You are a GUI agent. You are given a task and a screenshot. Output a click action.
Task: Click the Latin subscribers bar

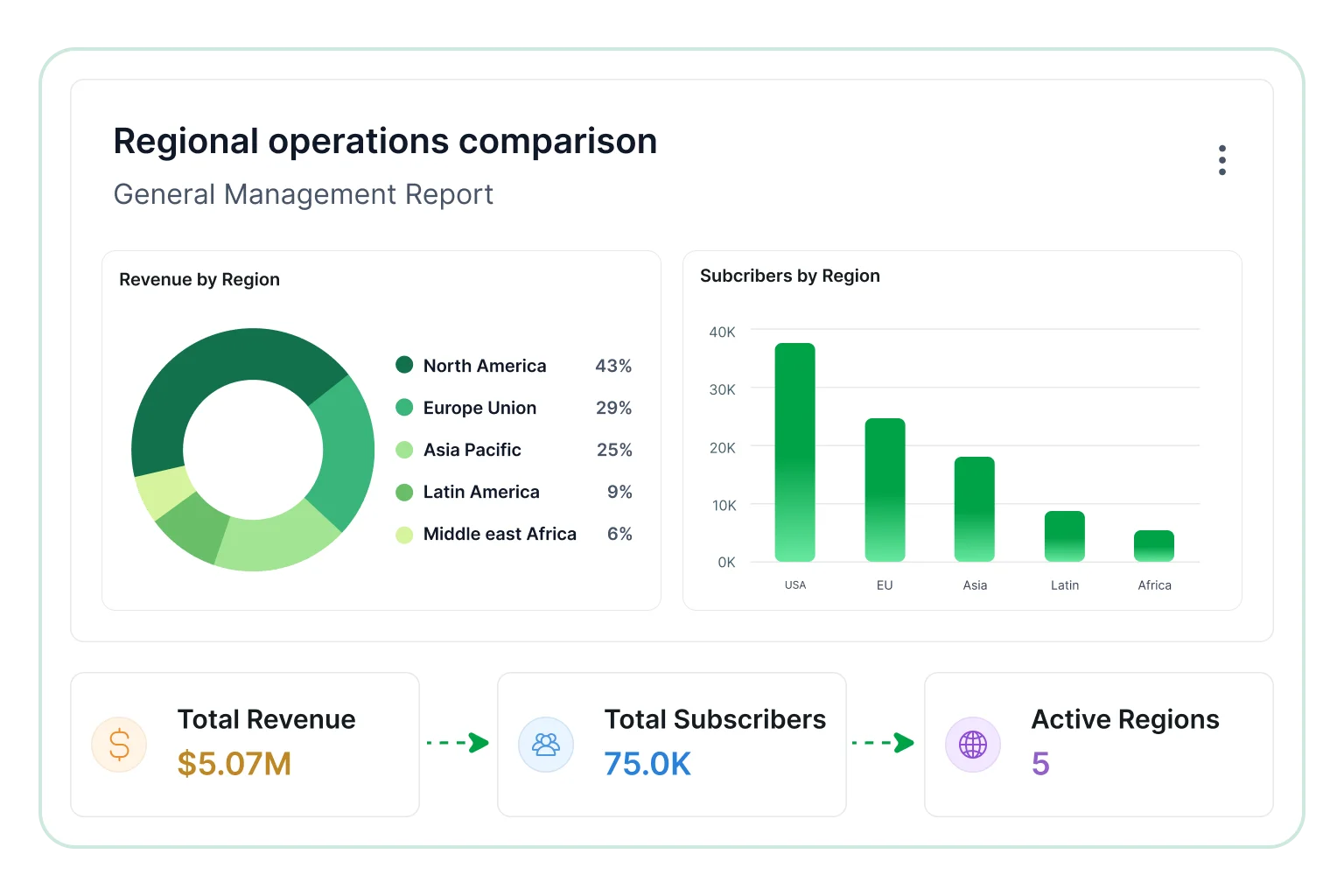click(1065, 536)
